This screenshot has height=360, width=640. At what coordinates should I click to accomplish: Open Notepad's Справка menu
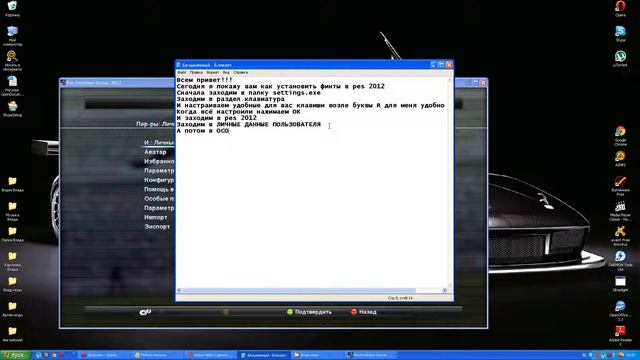pos(240,72)
